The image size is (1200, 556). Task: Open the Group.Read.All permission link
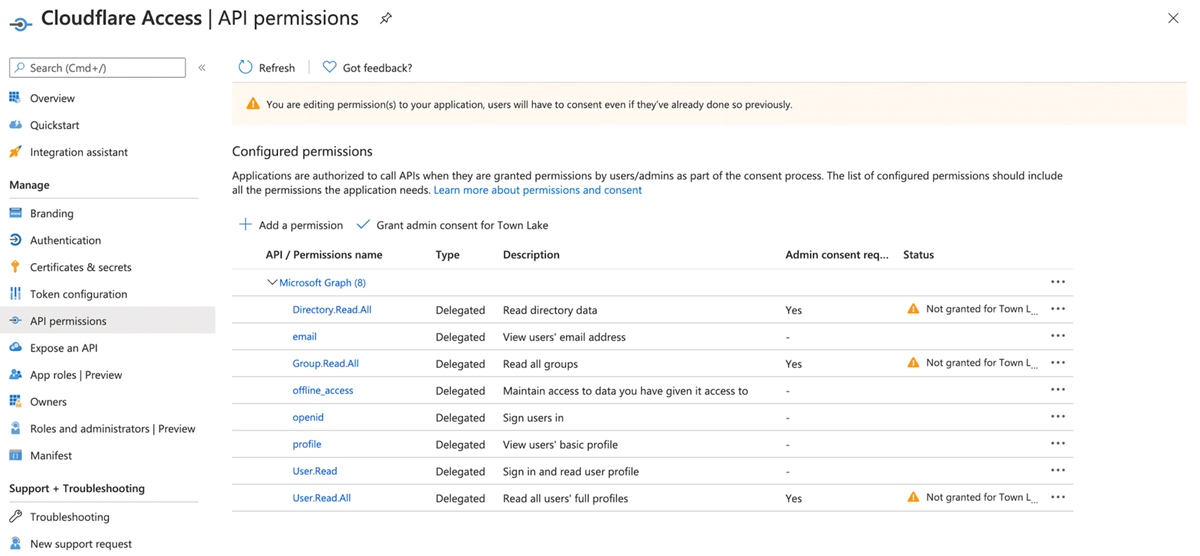325,364
